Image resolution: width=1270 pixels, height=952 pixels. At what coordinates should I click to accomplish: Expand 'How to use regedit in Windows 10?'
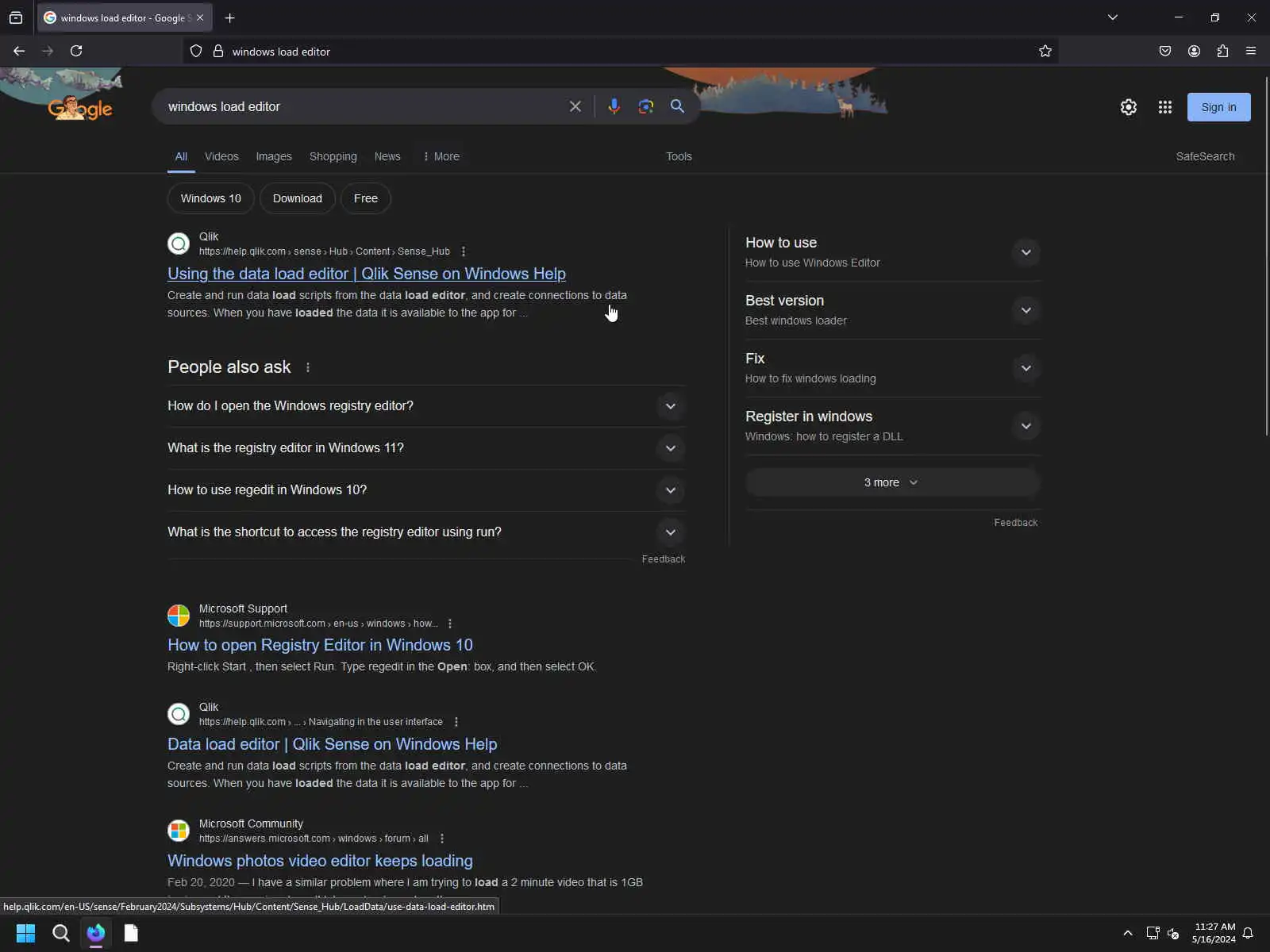click(426, 490)
